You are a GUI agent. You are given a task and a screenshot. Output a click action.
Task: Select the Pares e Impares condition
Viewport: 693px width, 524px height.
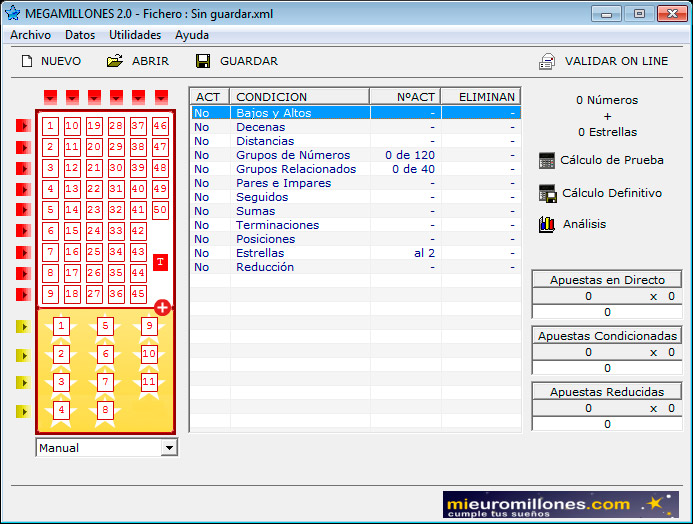tap(356, 183)
